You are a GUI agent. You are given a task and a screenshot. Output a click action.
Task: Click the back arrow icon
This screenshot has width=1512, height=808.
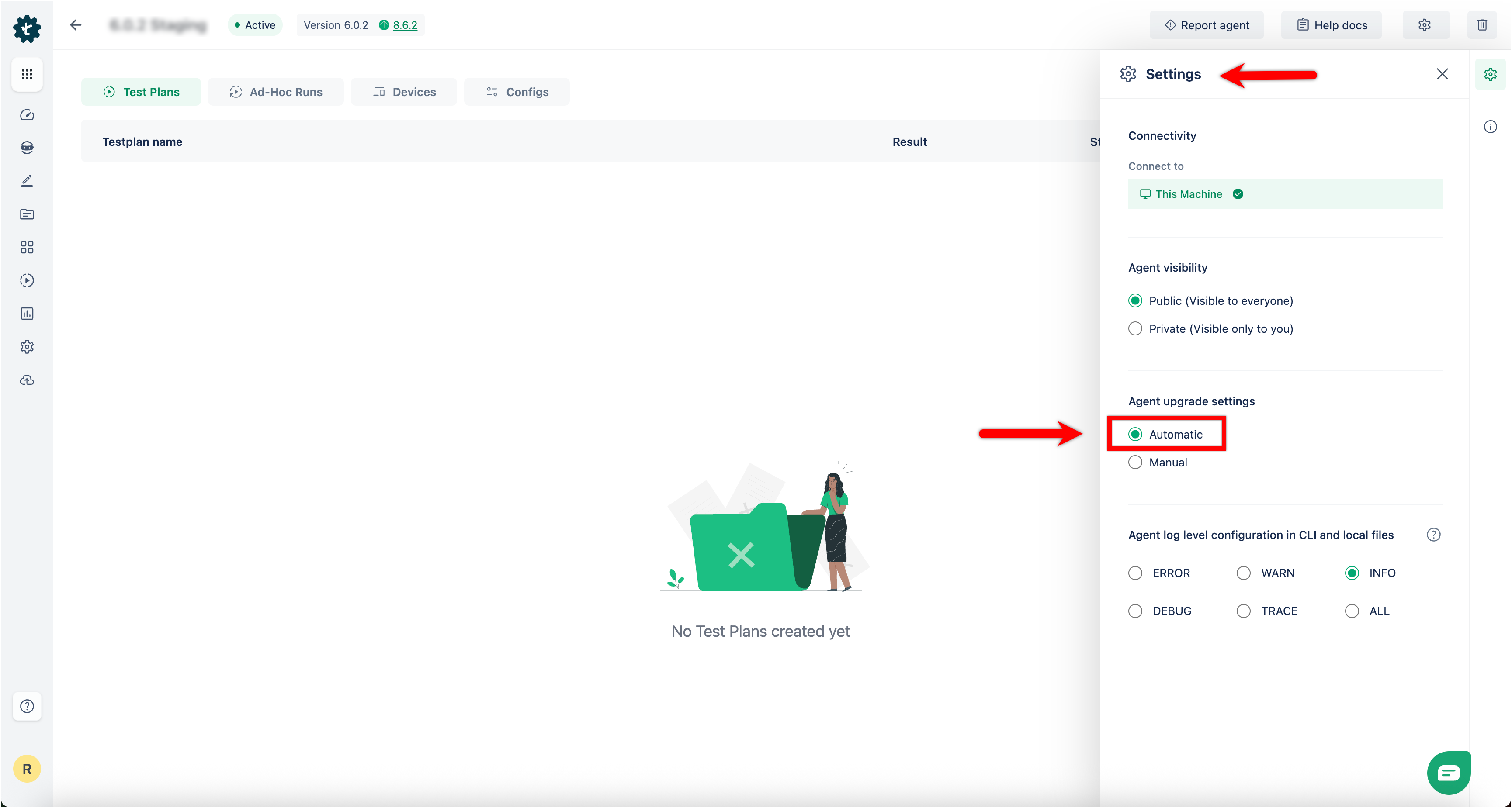pyautogui.click(x=76, y=25)
